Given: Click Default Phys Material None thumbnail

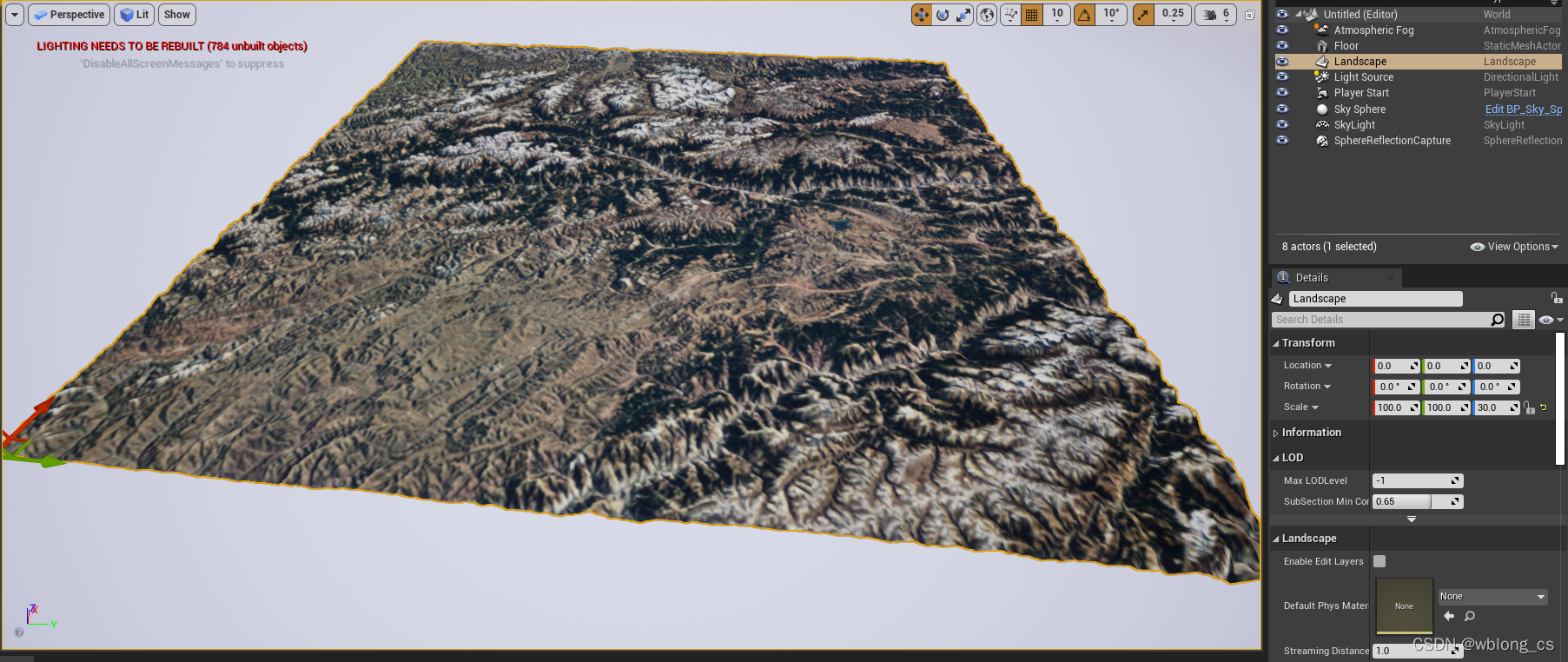Looking at the screenshot, I should (x=1404, y=606).
